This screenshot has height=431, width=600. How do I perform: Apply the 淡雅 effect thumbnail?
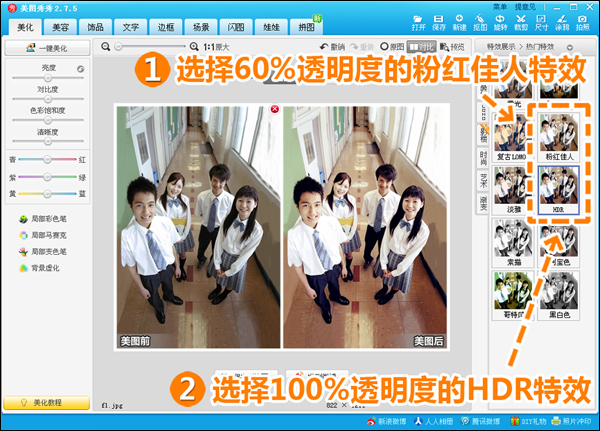[x=512, y=190]
